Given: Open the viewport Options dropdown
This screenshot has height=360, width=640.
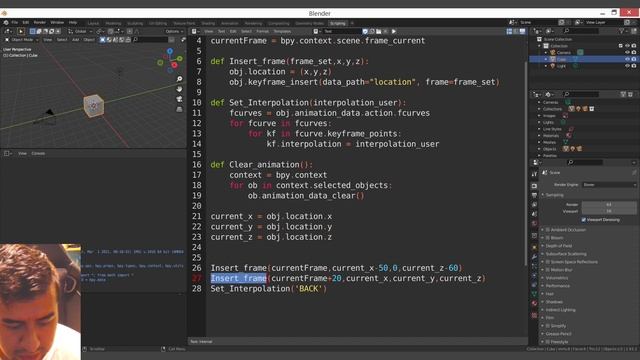Looking at the screenshot, I should pos(174,31).
